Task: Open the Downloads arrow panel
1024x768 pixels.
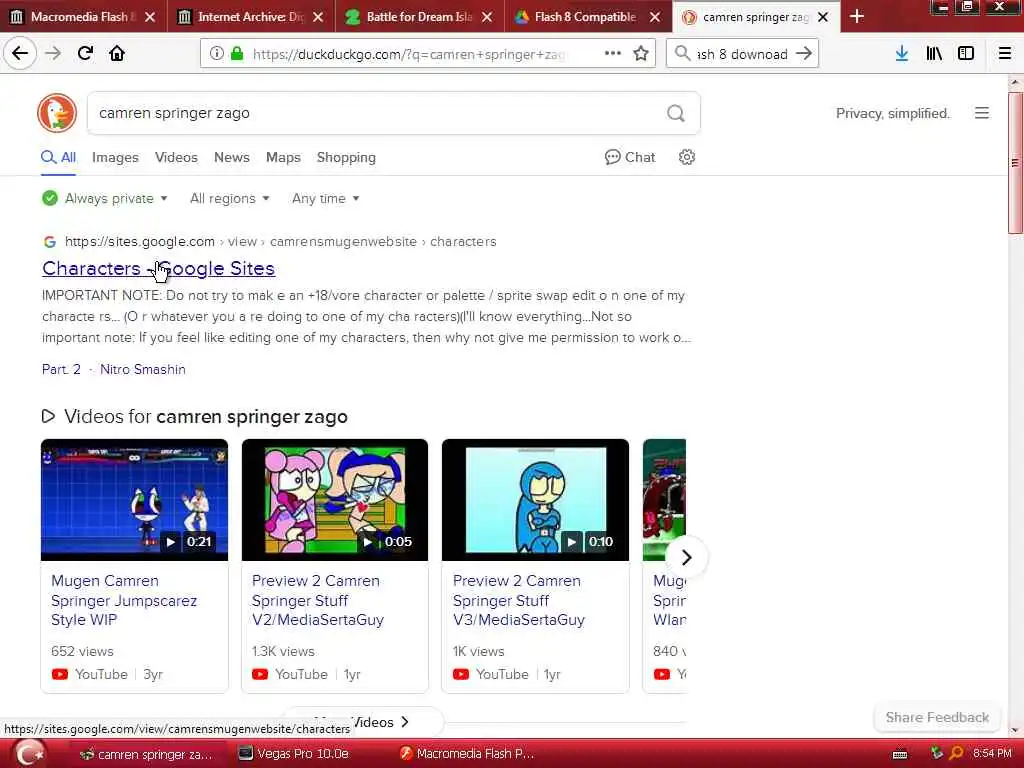Action: 902,54
